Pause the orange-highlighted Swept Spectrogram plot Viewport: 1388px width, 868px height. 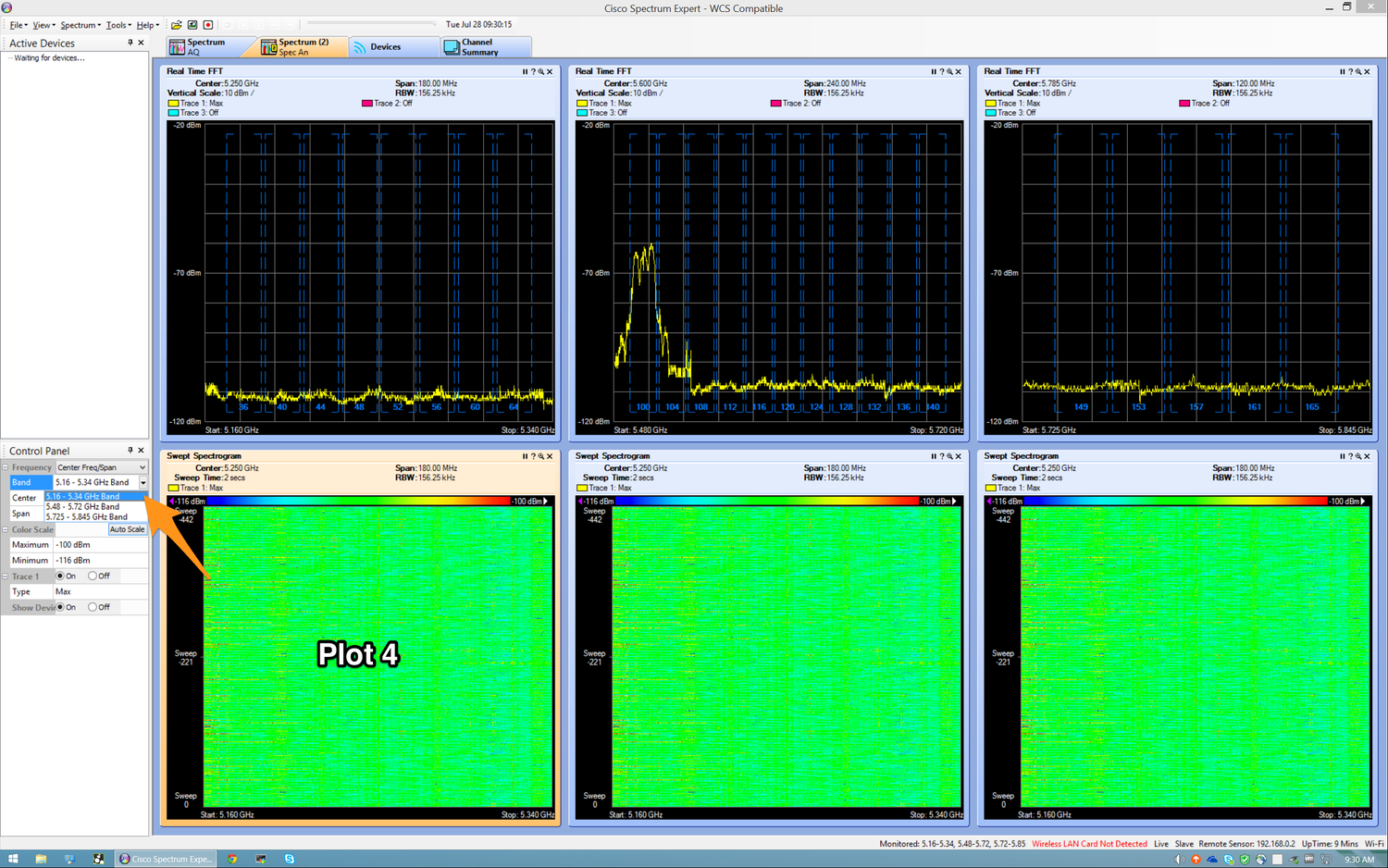pos(525,456)
